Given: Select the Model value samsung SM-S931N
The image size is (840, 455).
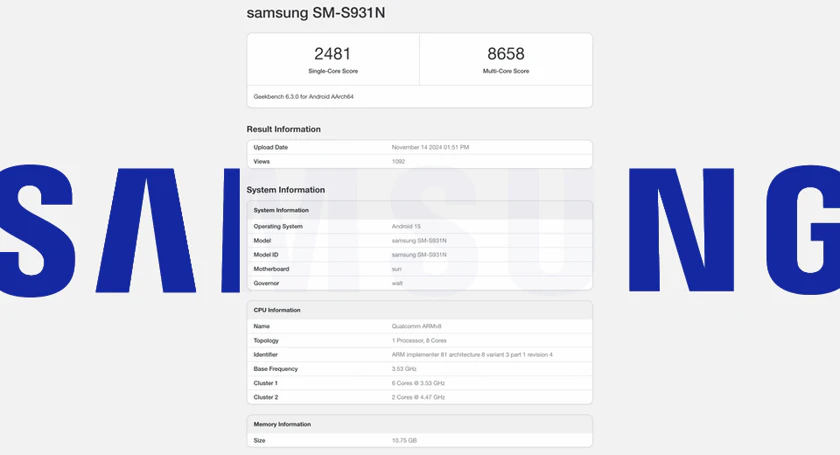Looking at the screenshot, I should [x=419, y=241].
